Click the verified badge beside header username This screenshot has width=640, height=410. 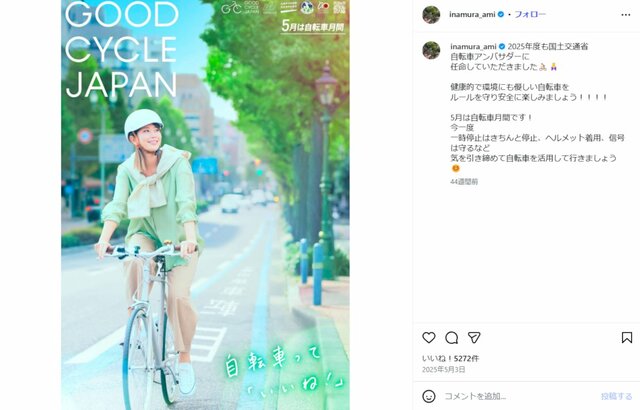pos(501,14)
